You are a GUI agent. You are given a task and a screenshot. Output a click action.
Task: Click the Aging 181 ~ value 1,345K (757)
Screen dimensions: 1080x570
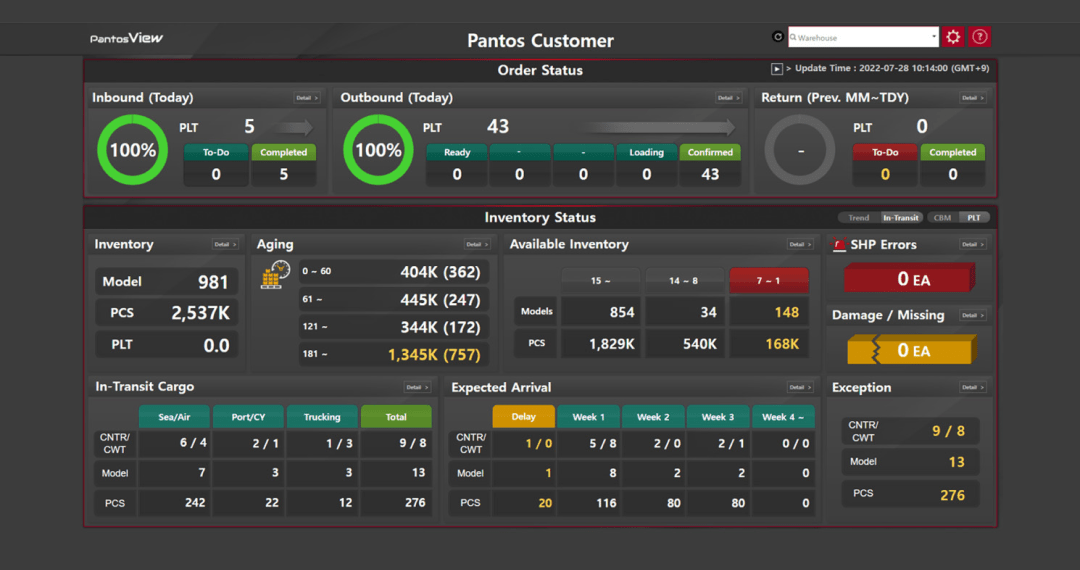(434, 355)
